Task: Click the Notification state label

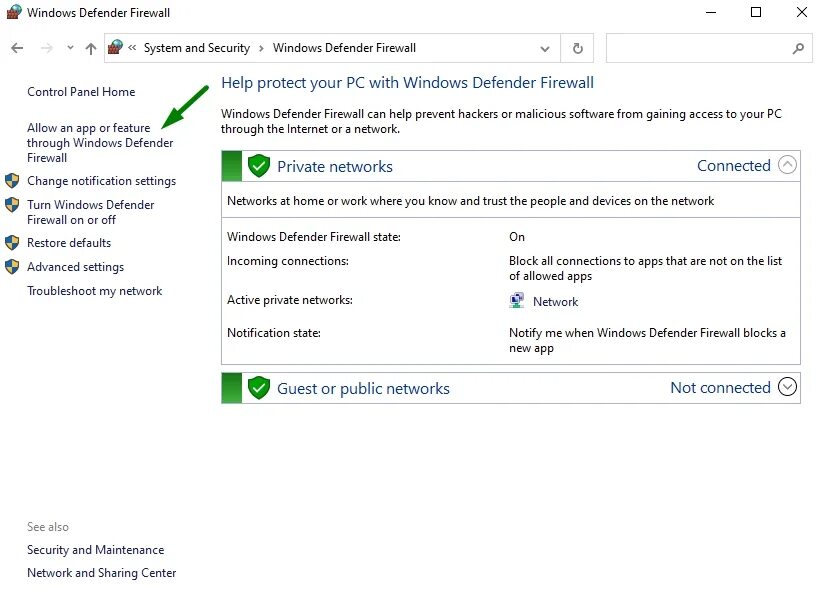Action: pos(274,333)
